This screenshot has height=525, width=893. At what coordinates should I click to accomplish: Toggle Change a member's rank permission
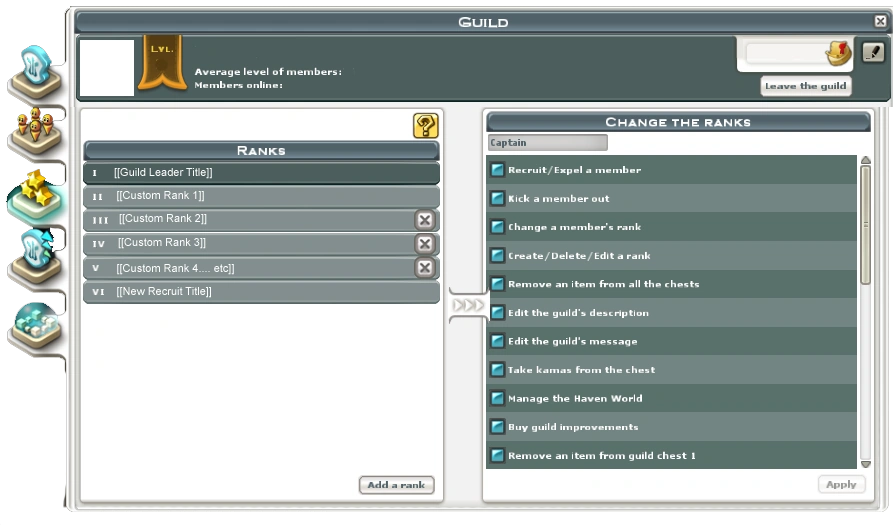click(497, 227)
